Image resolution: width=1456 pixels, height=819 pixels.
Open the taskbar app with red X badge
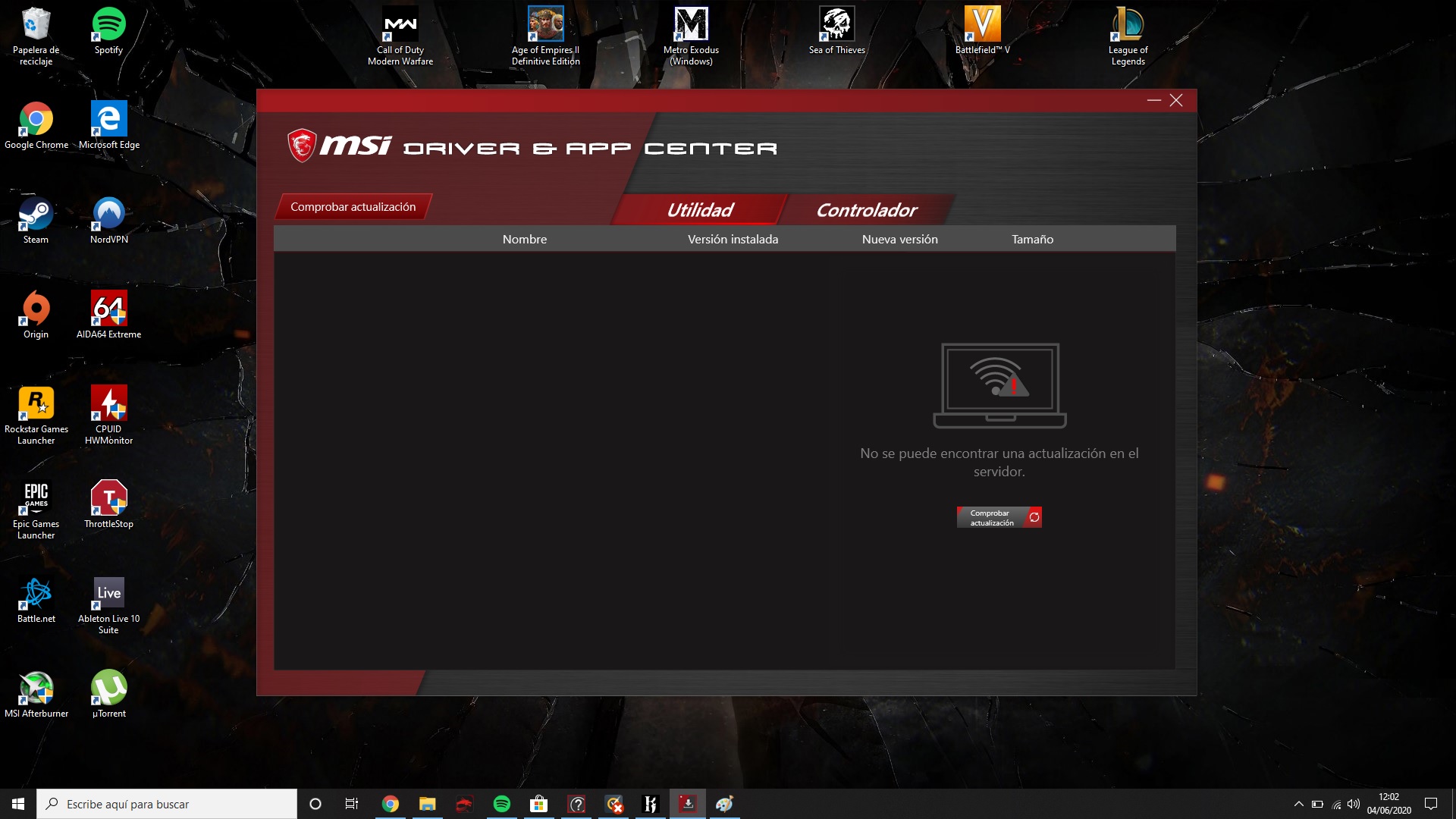(613, 804)
